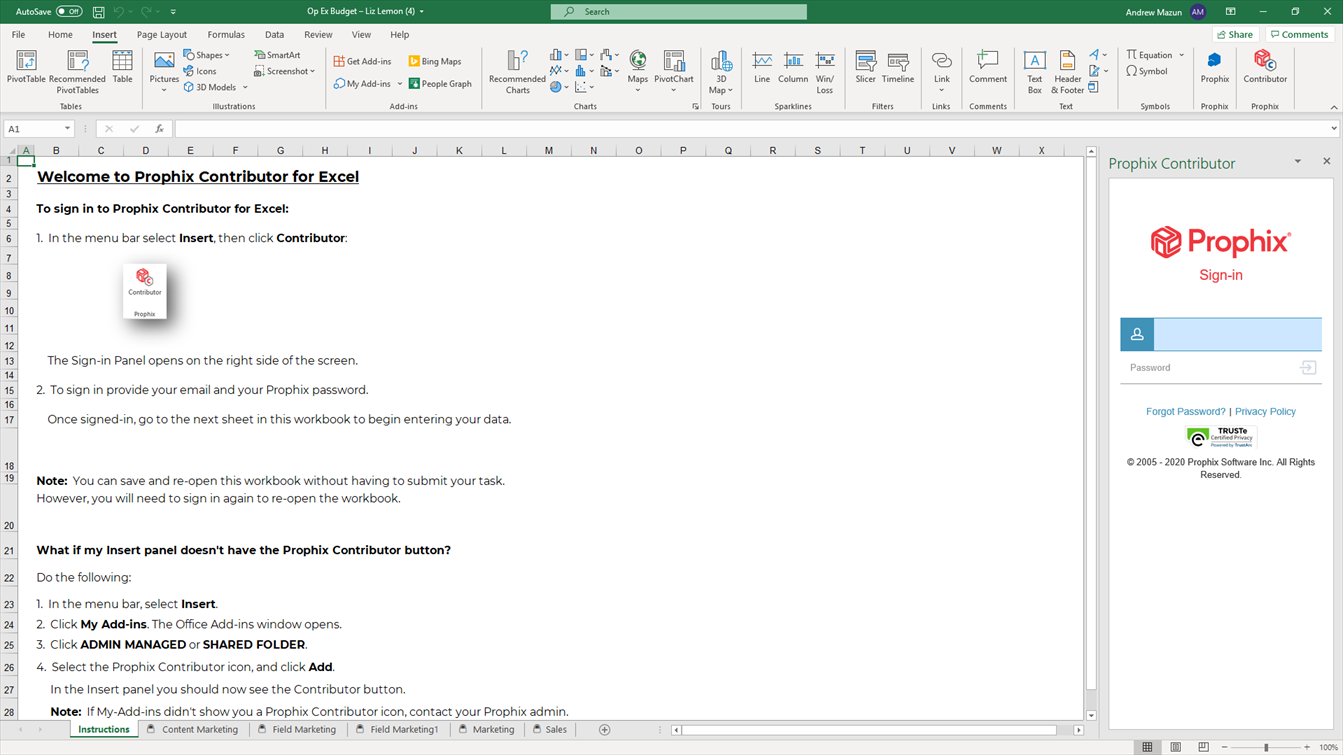
Task: Open Recommended Charts
Action: click(x=517, y=72)
